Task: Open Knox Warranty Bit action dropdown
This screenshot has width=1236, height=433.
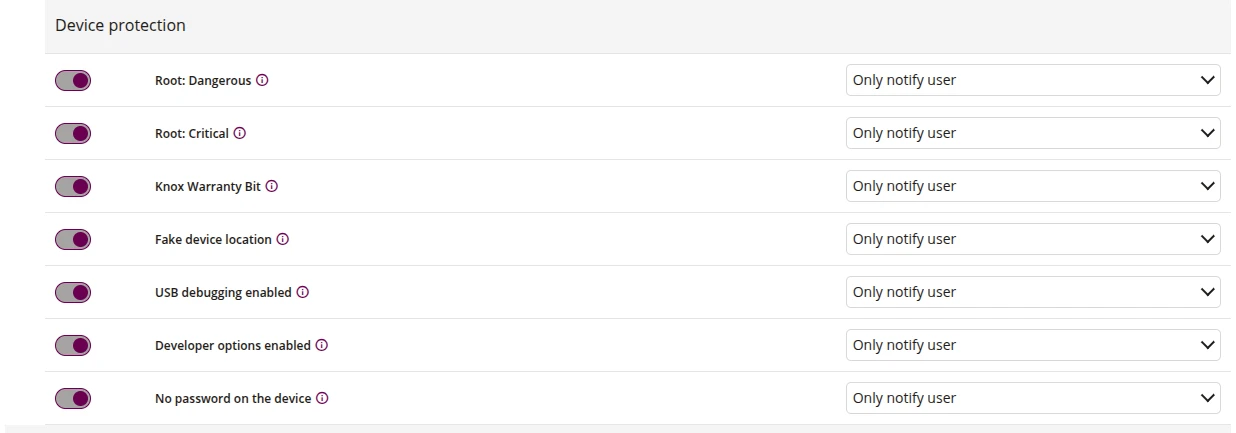Action: tap(1033, 186)
